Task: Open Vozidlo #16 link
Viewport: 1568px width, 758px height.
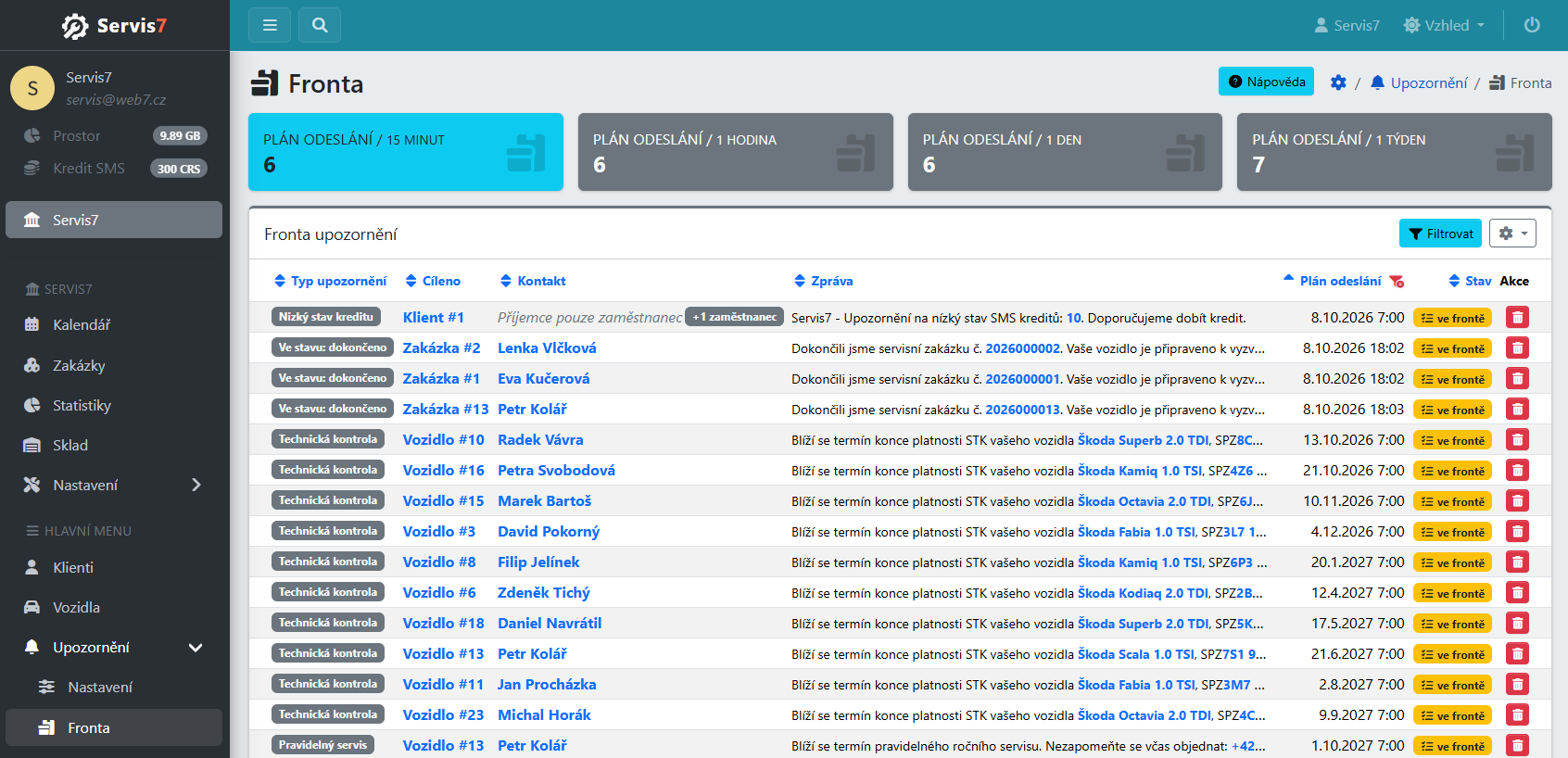Action: click(443, 471)
